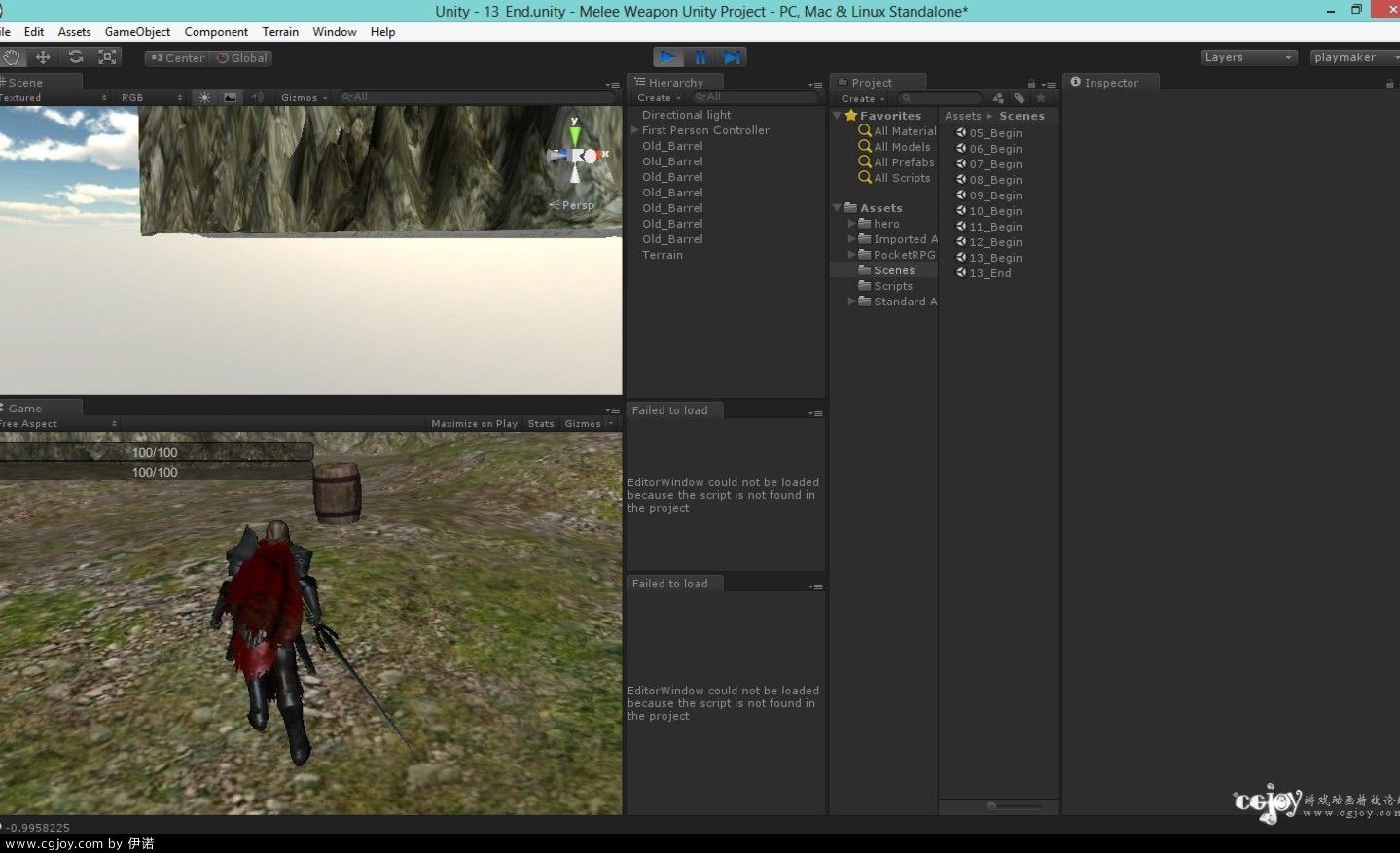Switch to the Scene tab

39,83
